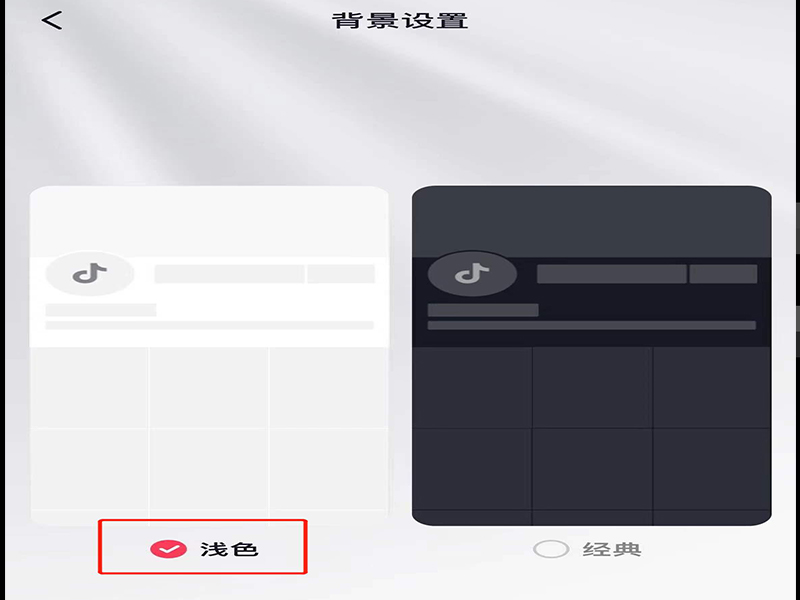The height and width of the screenshot is (600, 800).
Task: Click thin full-width bio line in light preview
Action: point(210,326)
